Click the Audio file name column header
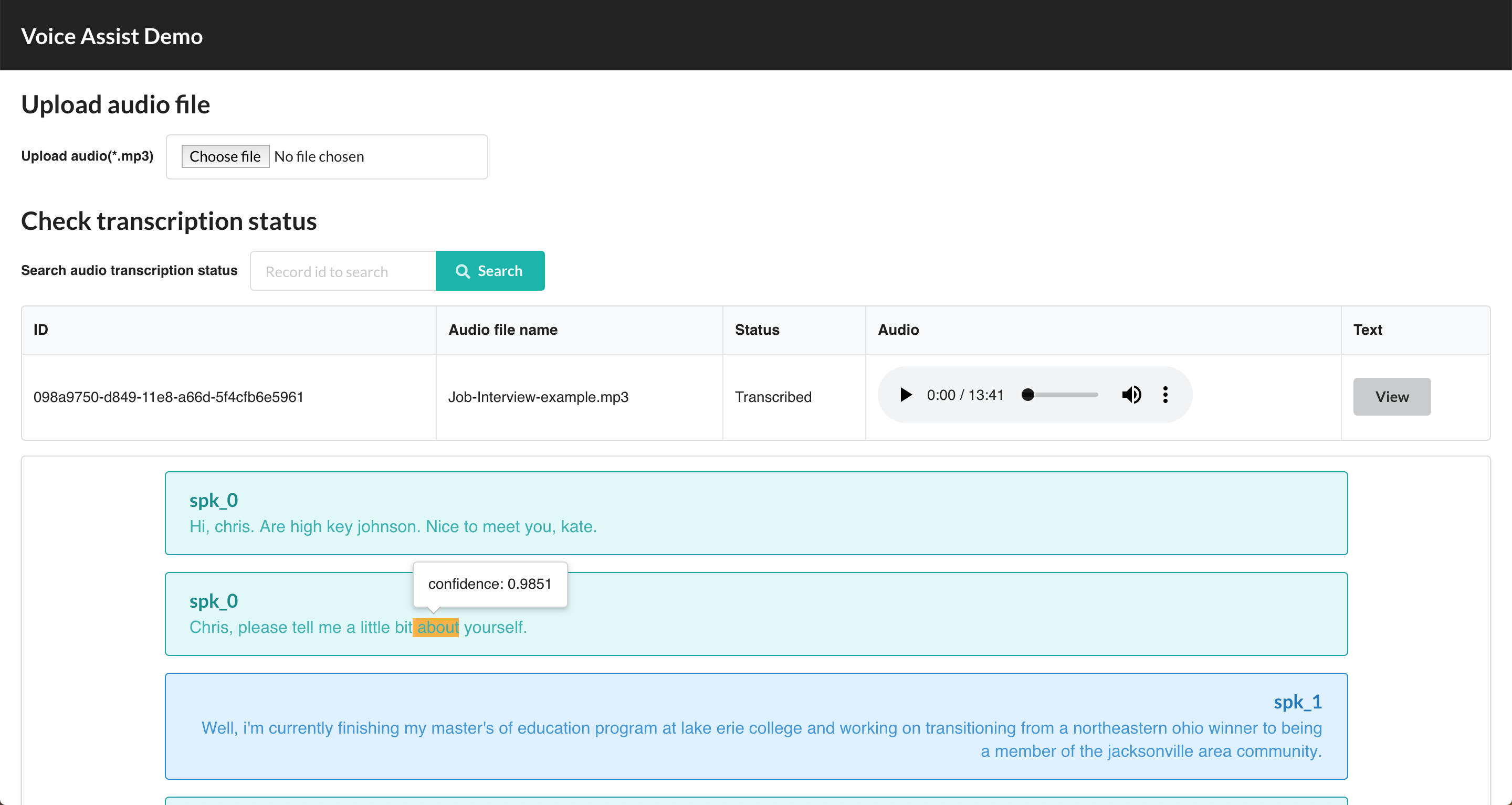 click(502, 330)
